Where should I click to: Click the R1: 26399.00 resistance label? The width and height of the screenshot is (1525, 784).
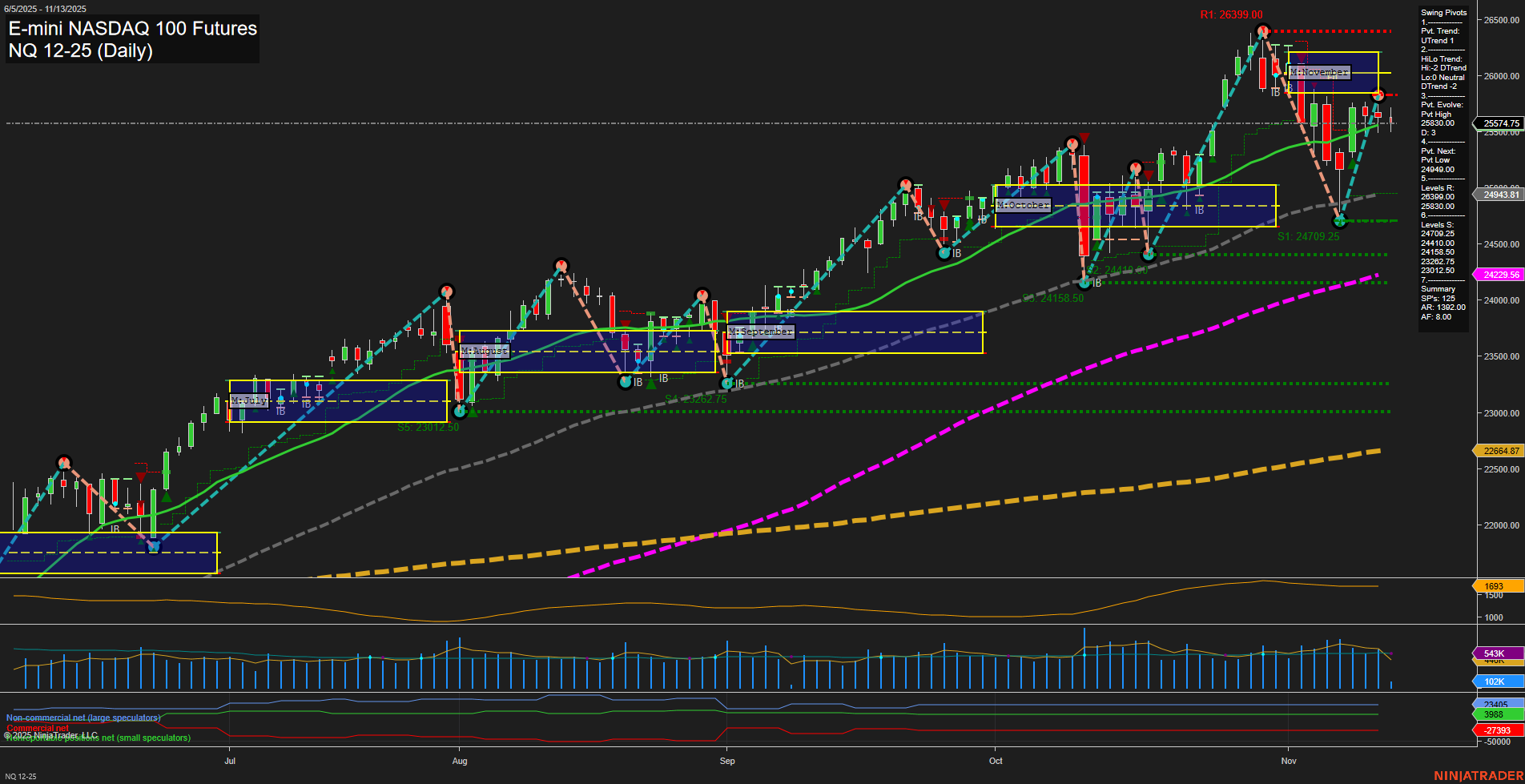[x=1231, y=14]
